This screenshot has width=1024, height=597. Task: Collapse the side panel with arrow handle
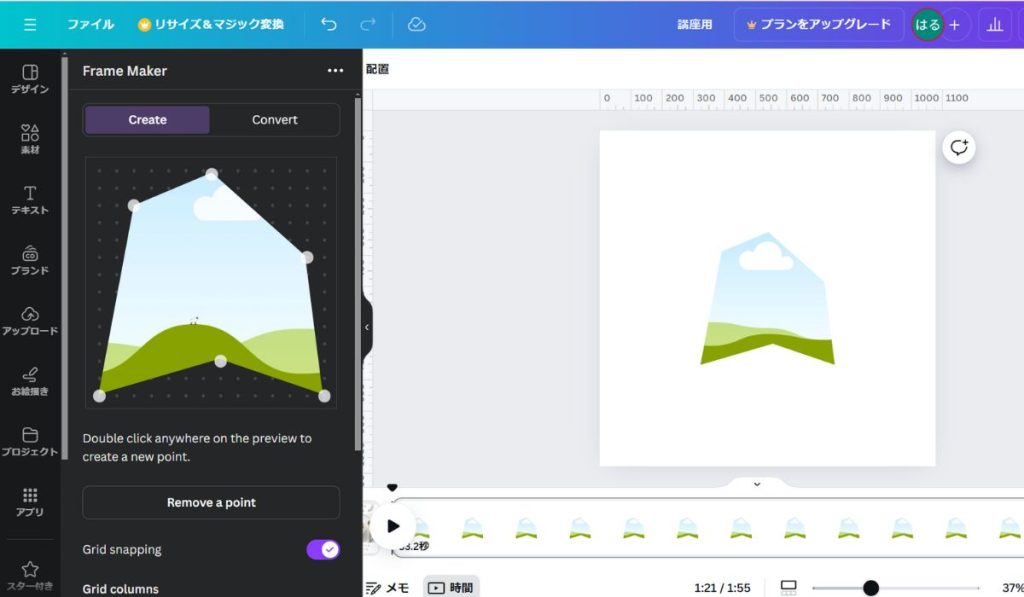coord(366,327)
